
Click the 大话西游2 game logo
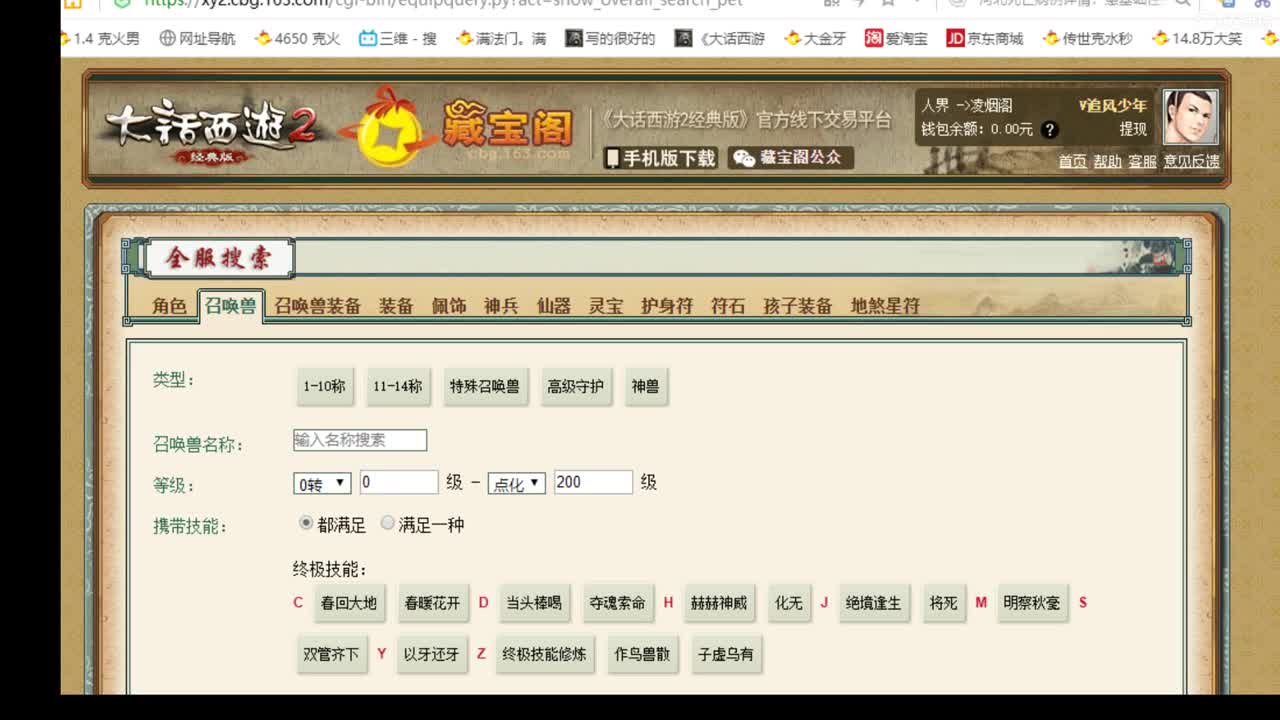pos(210,130)
